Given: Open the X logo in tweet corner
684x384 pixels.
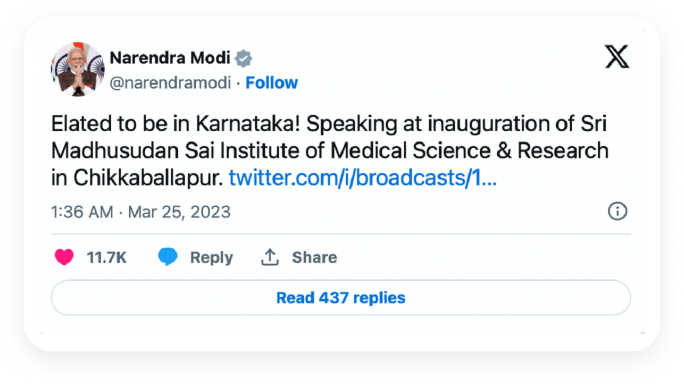Looking at the screenshot, I should pos(617,57).
